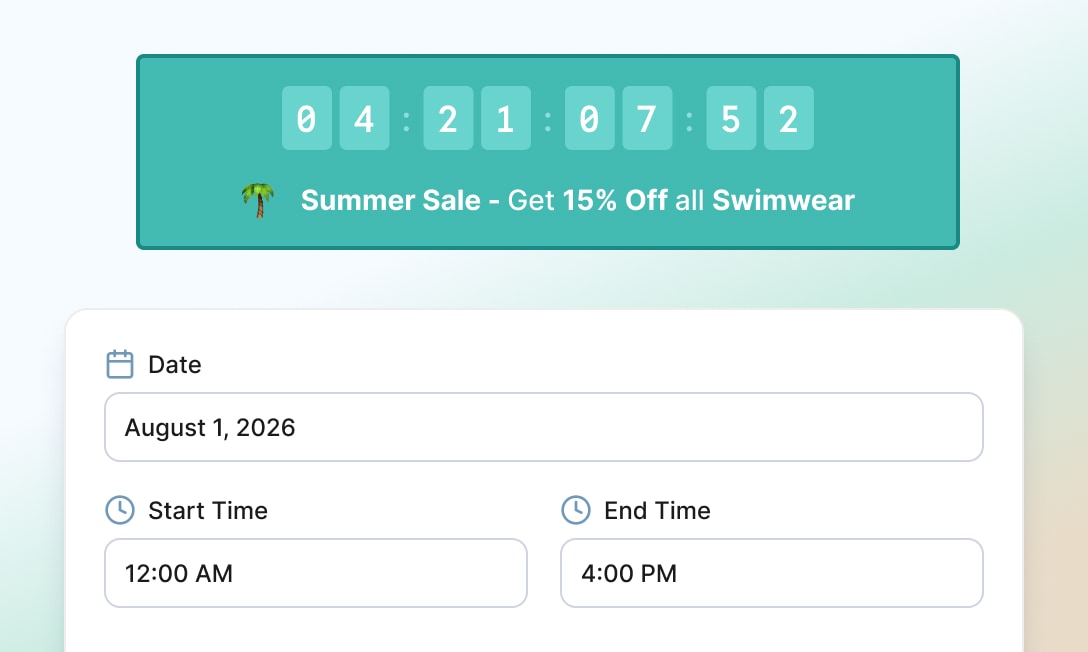The image size is (1088, 652).
Task: Click the digit tile showing 4 in the hours
Action: (x=365, y=118)
